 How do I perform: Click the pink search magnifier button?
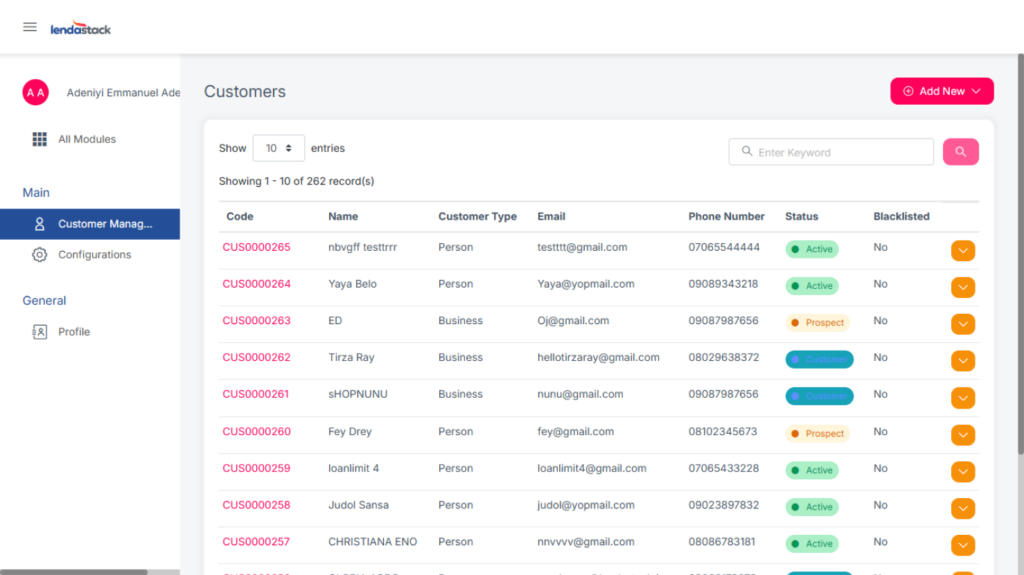point(960,152)
